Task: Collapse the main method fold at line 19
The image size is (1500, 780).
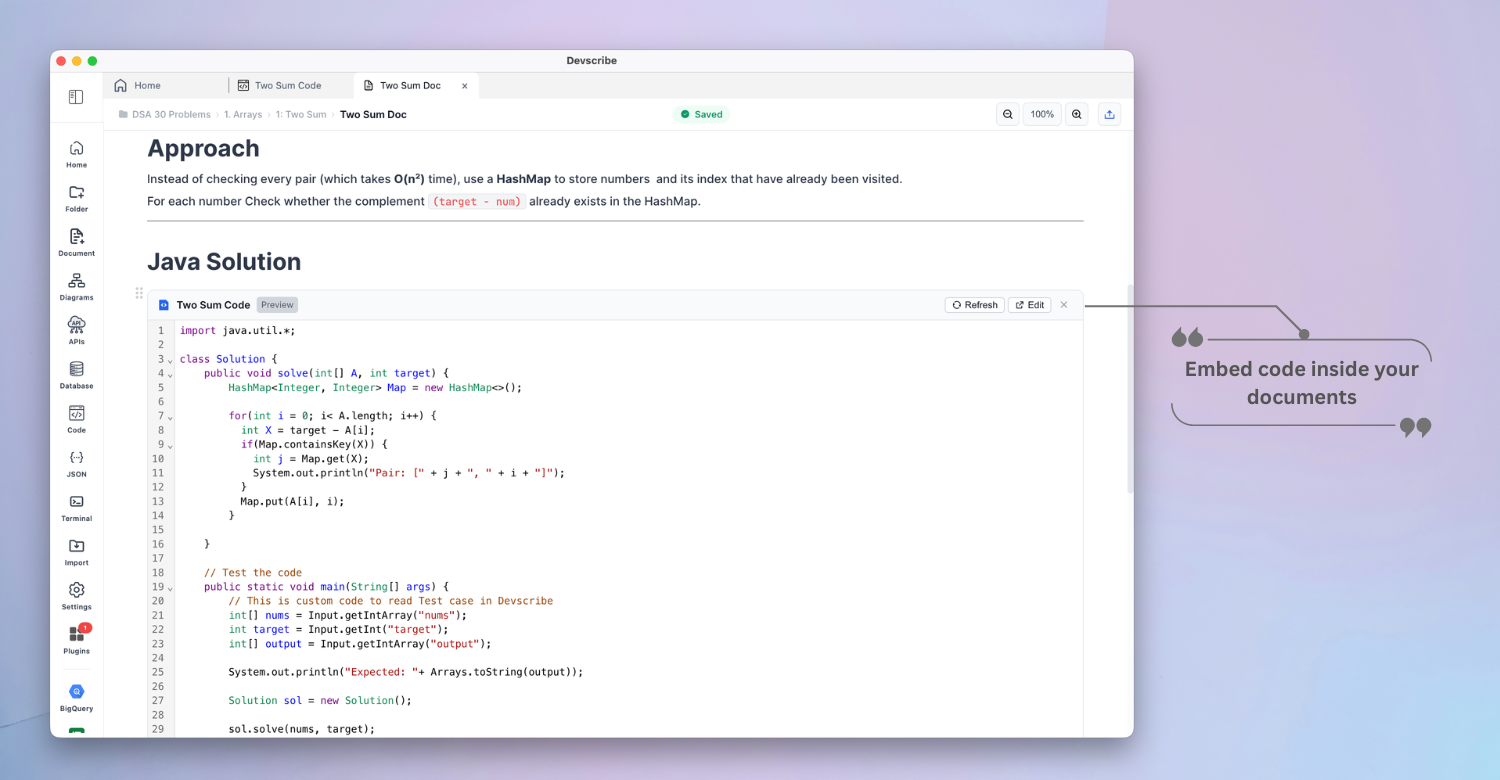Action: (169, 588)
